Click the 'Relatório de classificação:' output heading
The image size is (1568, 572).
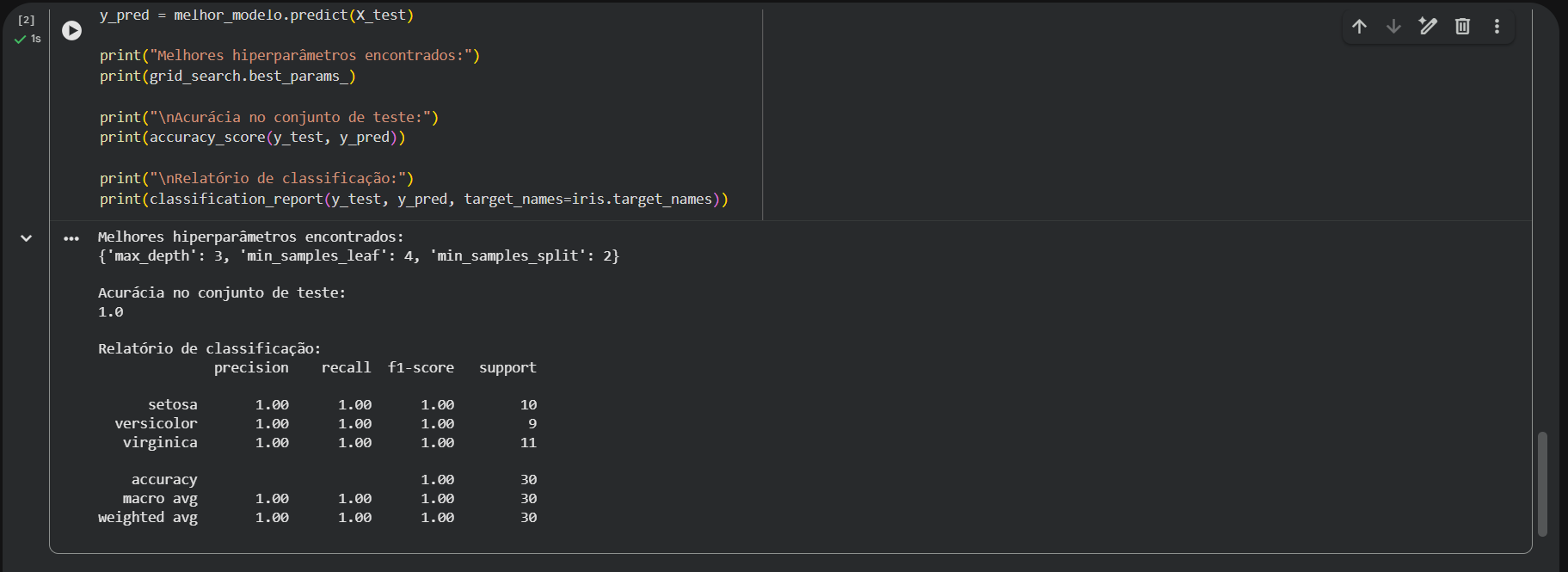(209, 348)
